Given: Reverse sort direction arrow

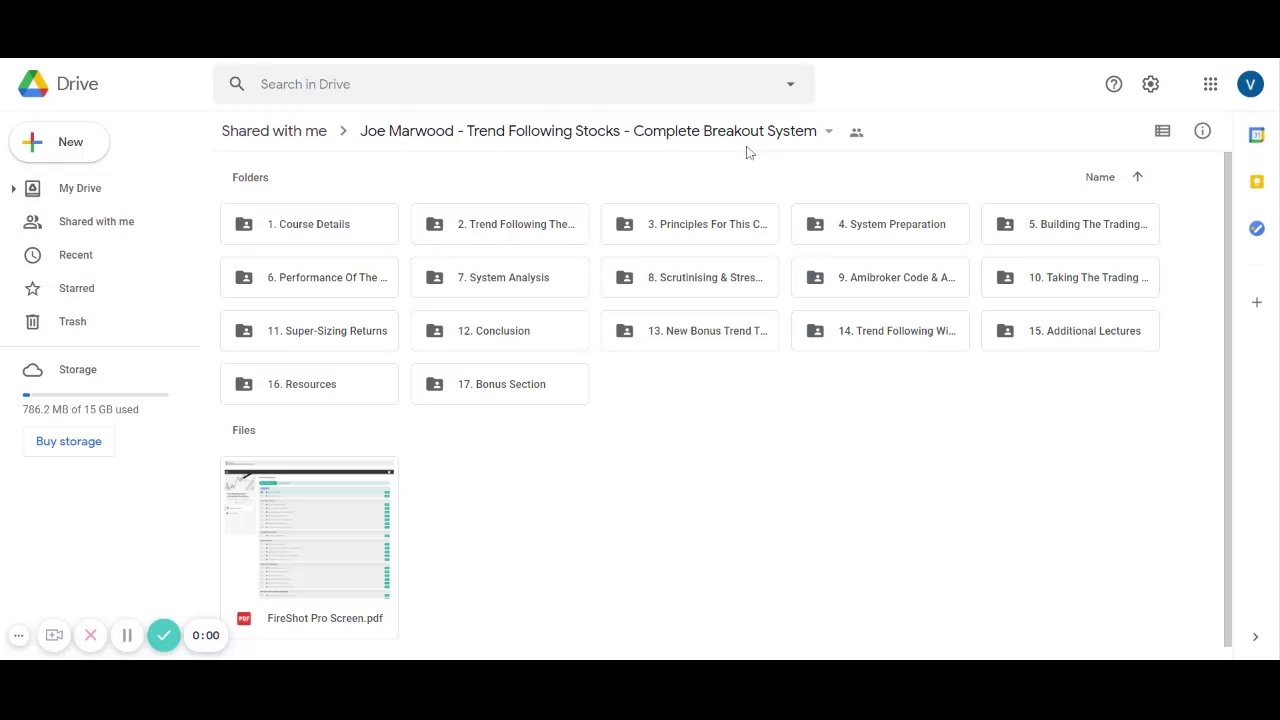Looking at the screenshot, I should (1137, 177).
